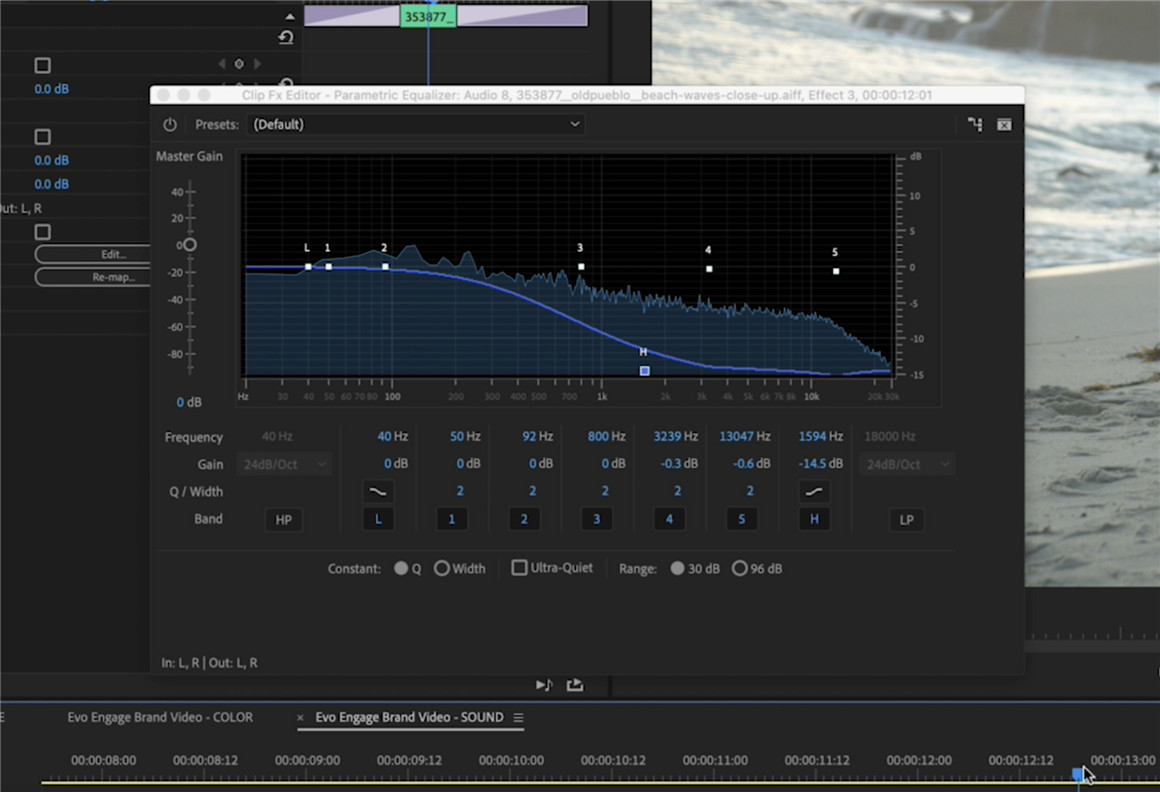Select the Width constant radio button
The height and width of the screenshot is (792, 1160).
(442, 568)
